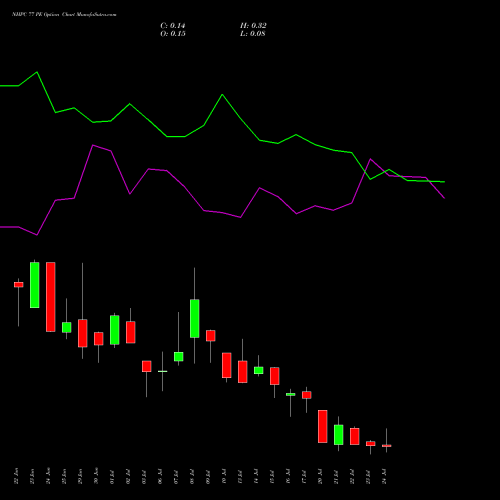This screenshot has width=500, height=500.
Task: Select the doji candle for 06 Jul
Action: click(163, 371)
